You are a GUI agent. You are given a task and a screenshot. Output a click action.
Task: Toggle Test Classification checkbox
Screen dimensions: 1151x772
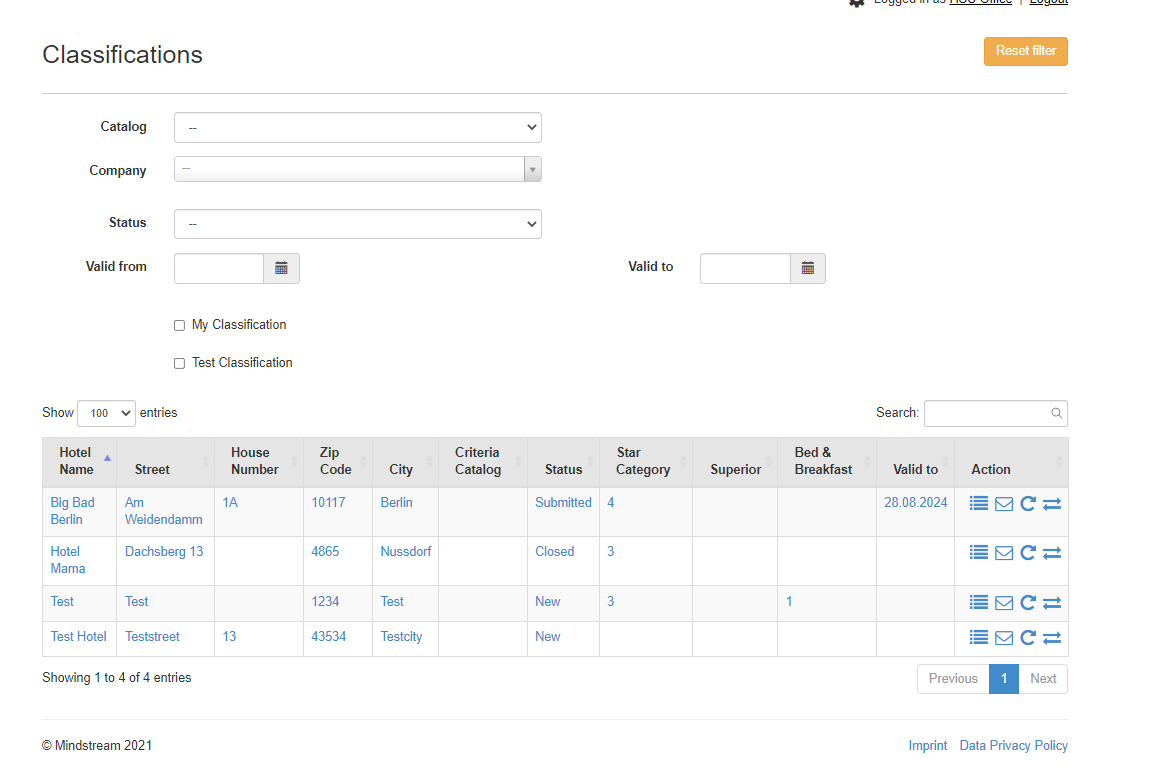point(180,363)
